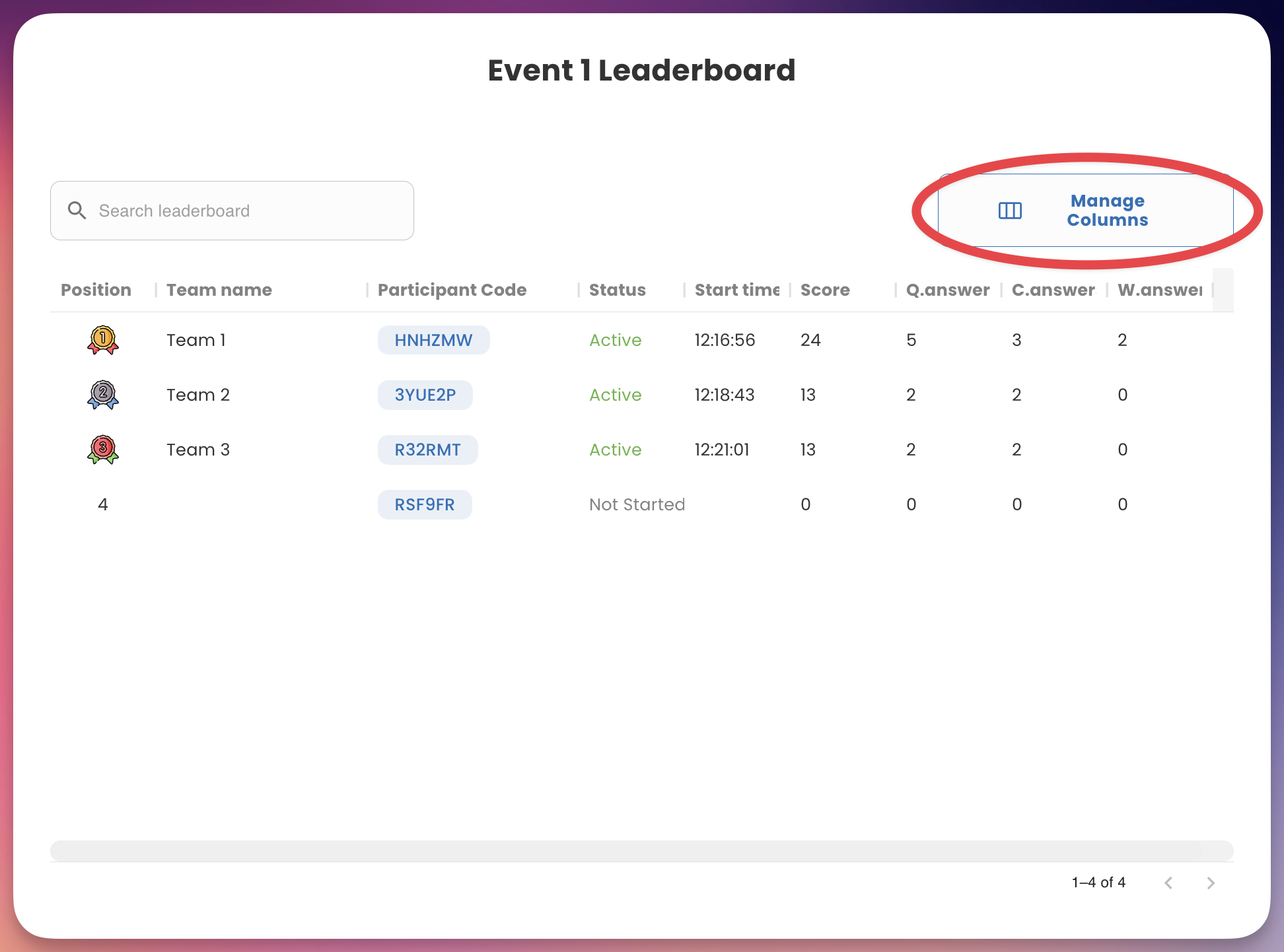1284x952 pixels.
Task: Click the red third-place medal icon
Action: pos(102,450)
